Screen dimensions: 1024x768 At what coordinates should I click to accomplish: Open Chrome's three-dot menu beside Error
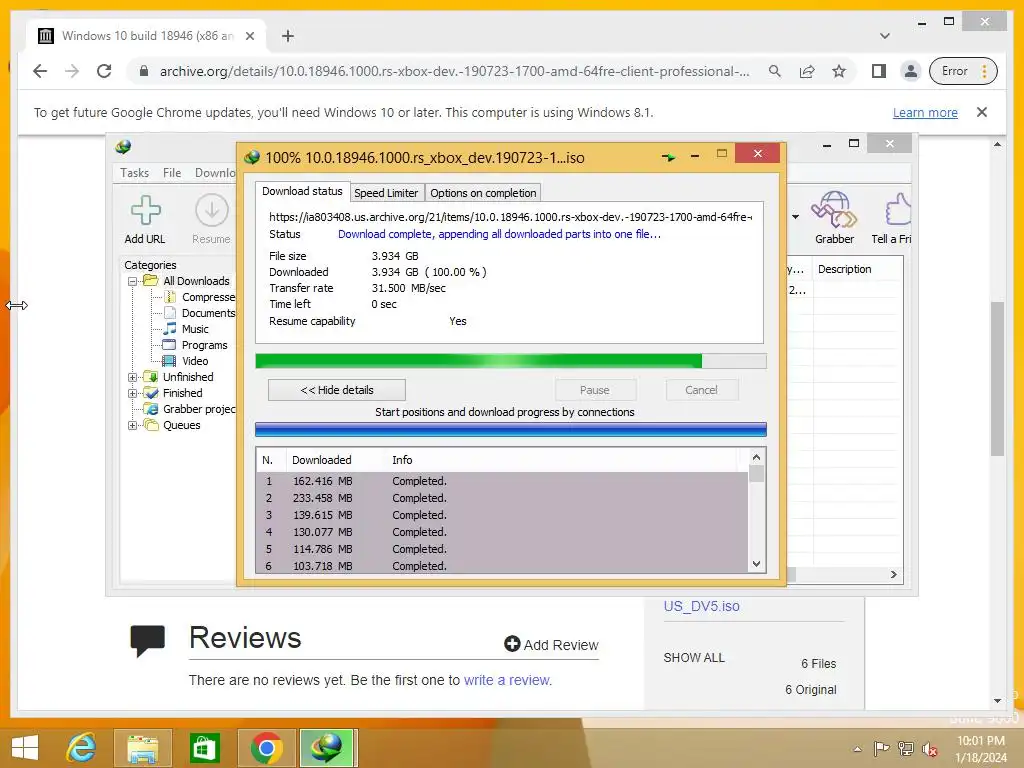[x=984, y=71]
